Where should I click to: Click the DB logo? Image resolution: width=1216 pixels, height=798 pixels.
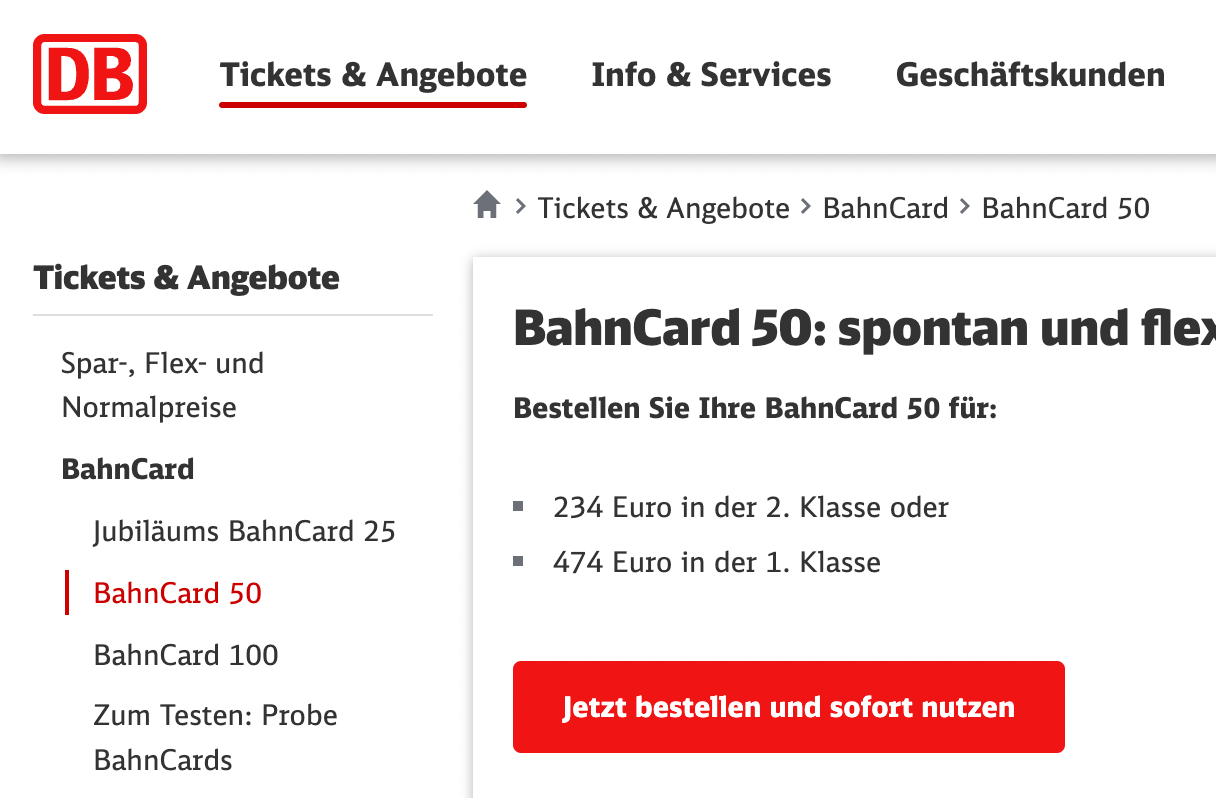click(90, 74)
